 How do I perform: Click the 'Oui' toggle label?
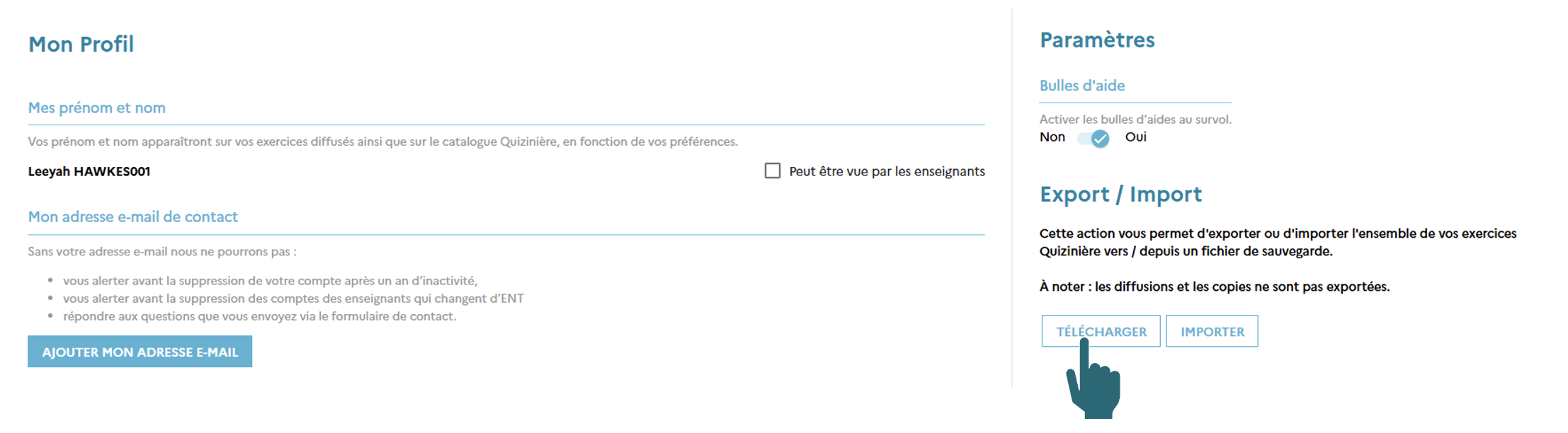tap(1135, 137)
